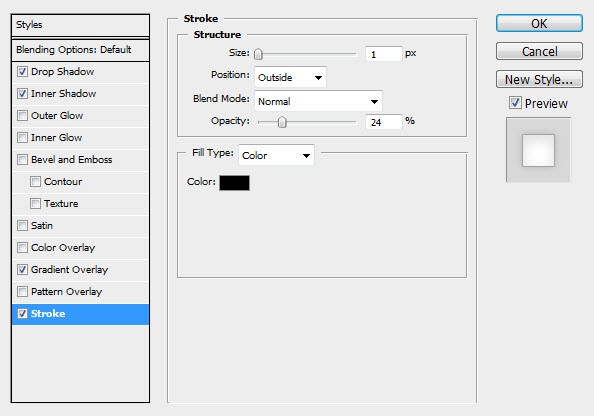594x416 pixels.
Task: Toggle the Preview checkbox
Action: (515, 103)
